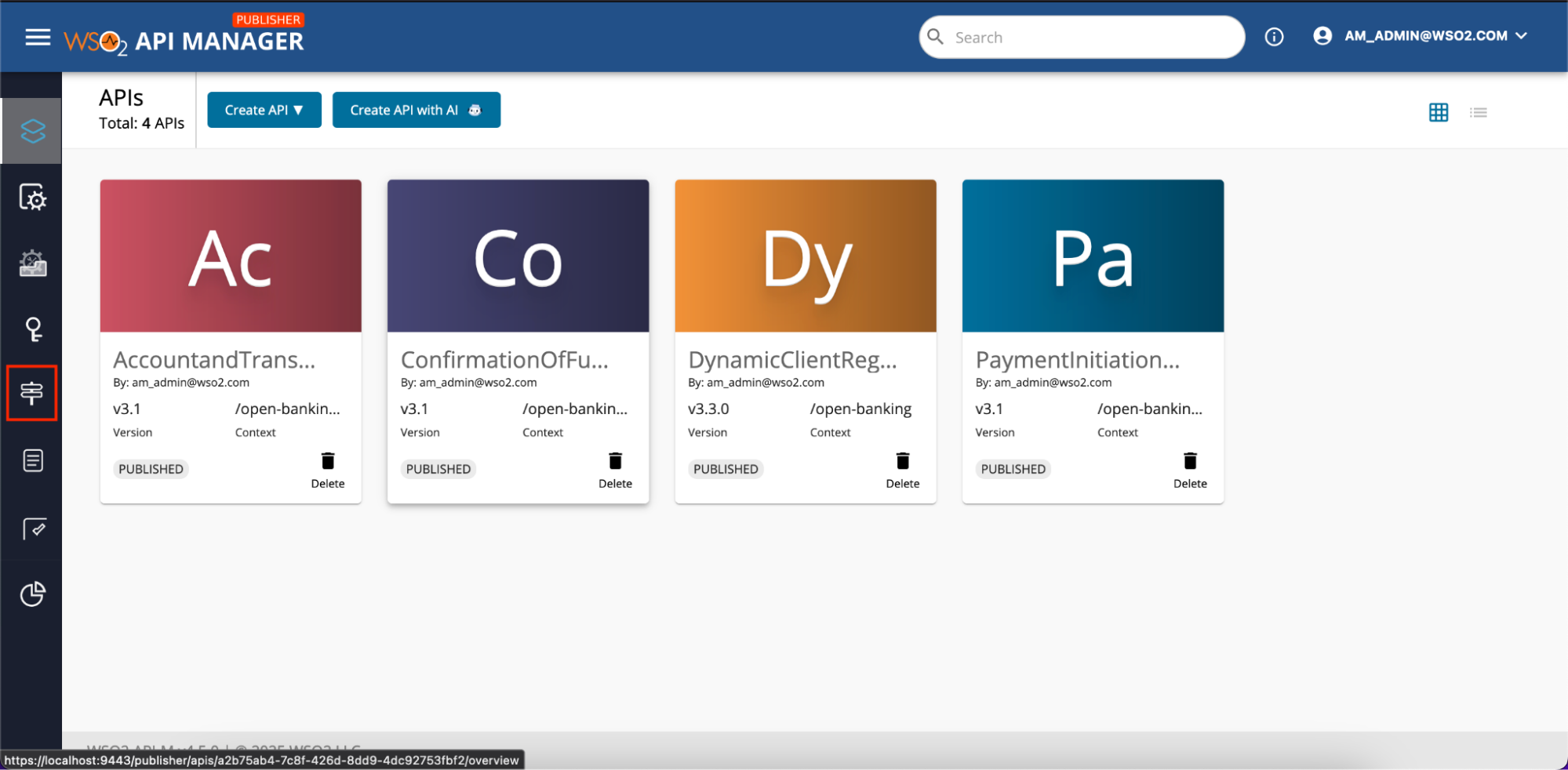
Task: Delete the DynamicClientReg API
Action: click(x=903, y=470)
